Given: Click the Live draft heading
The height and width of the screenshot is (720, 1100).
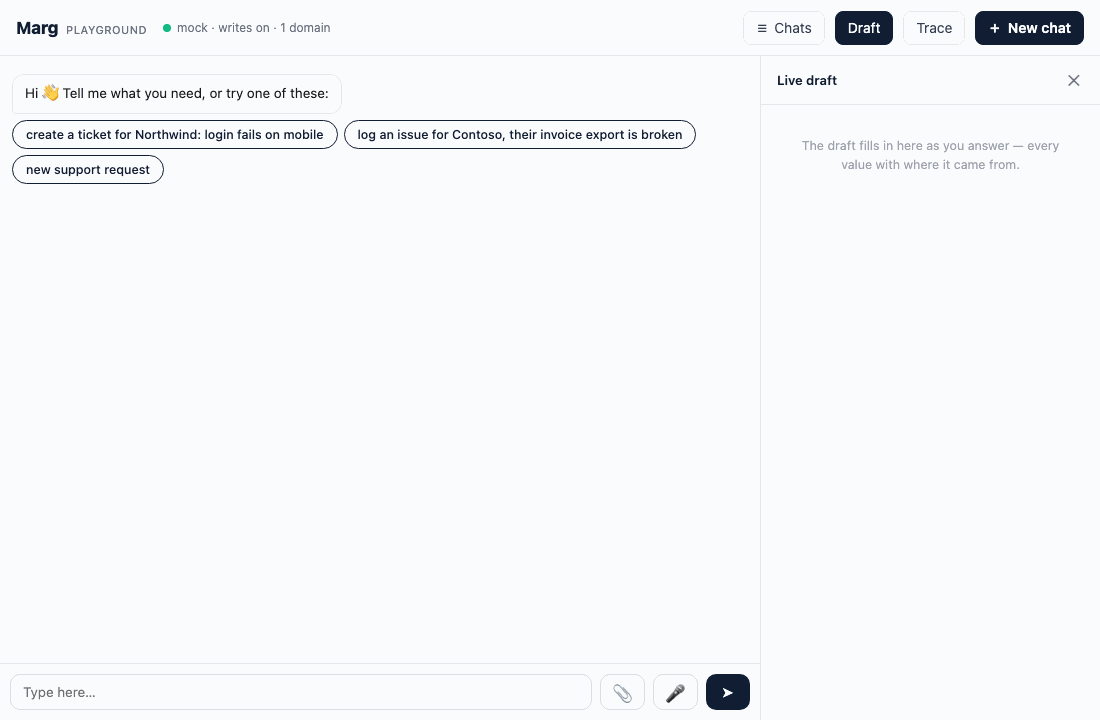Looking at the screenshot, I should pos(807,81).
